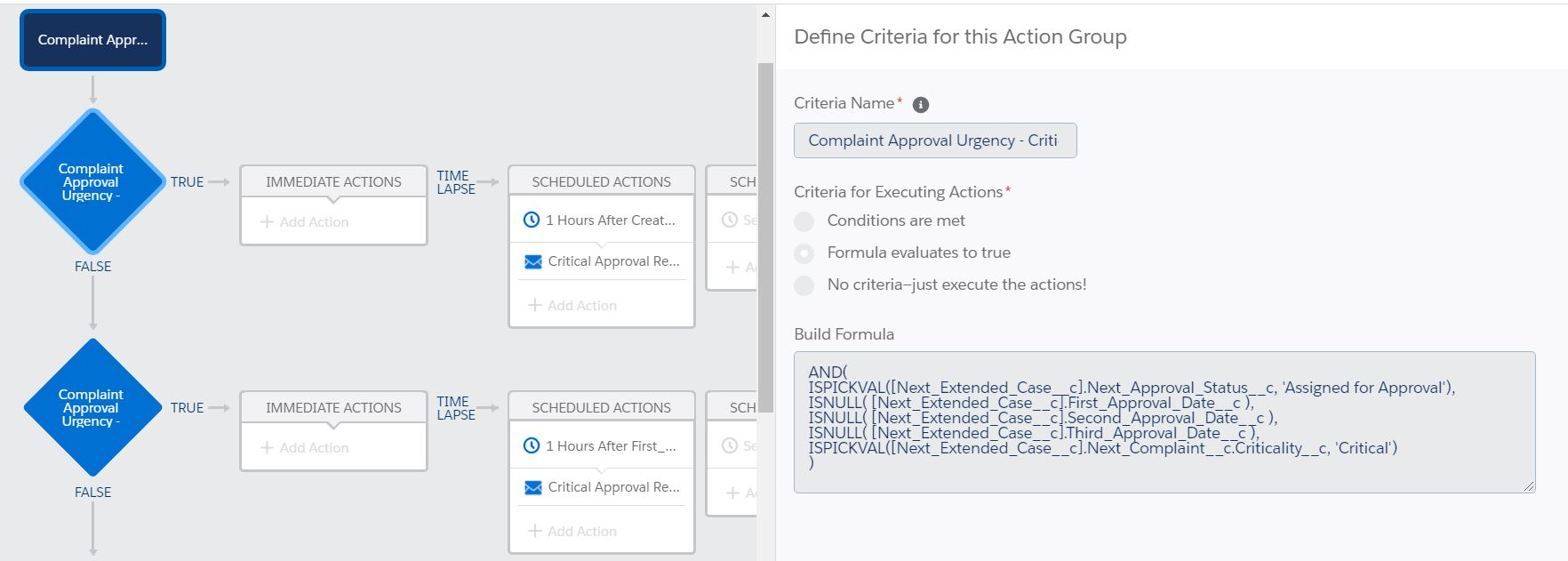1568x561 pixels.
Task: Click the first Complaint Approval Urgency diamond node
Action: (x=92, y=181)
